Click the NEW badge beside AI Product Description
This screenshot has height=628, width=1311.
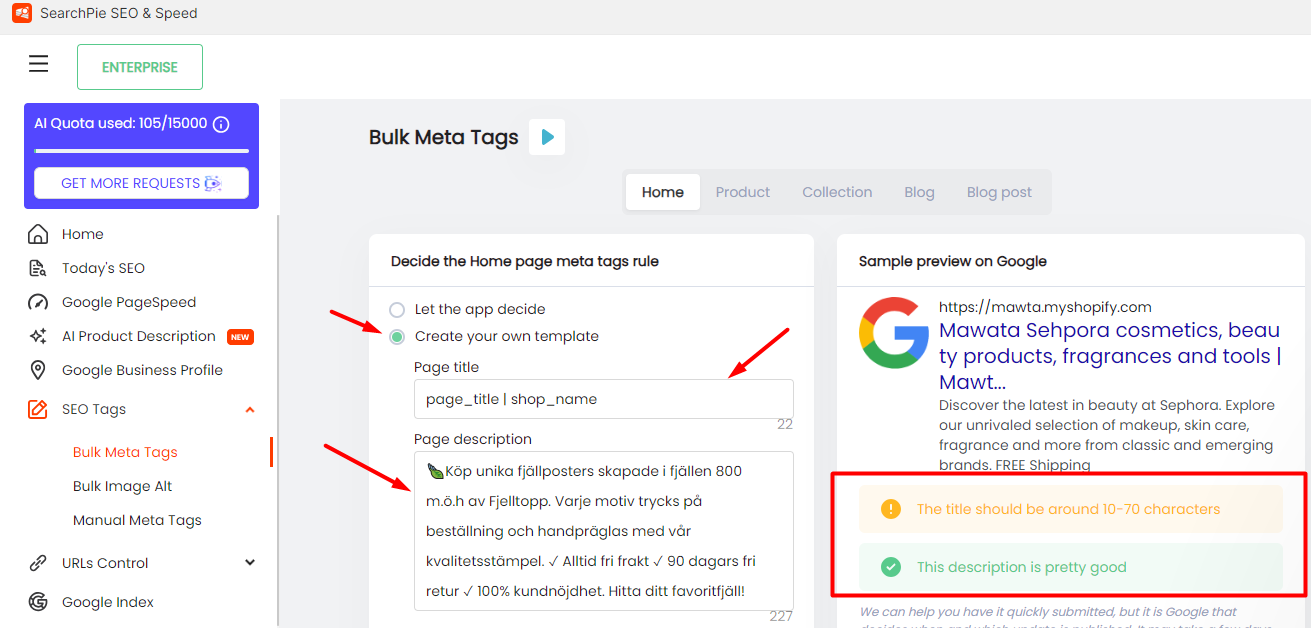click(x=240, y=337)
